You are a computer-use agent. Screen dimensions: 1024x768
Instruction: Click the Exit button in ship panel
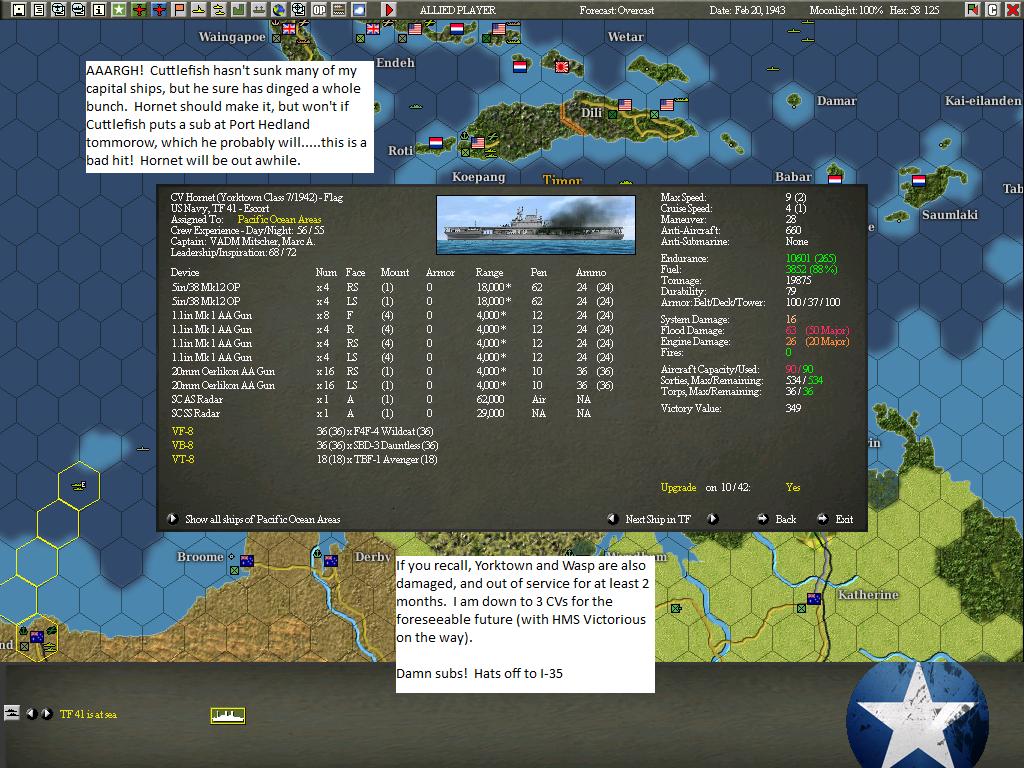(x=844, y=519)
